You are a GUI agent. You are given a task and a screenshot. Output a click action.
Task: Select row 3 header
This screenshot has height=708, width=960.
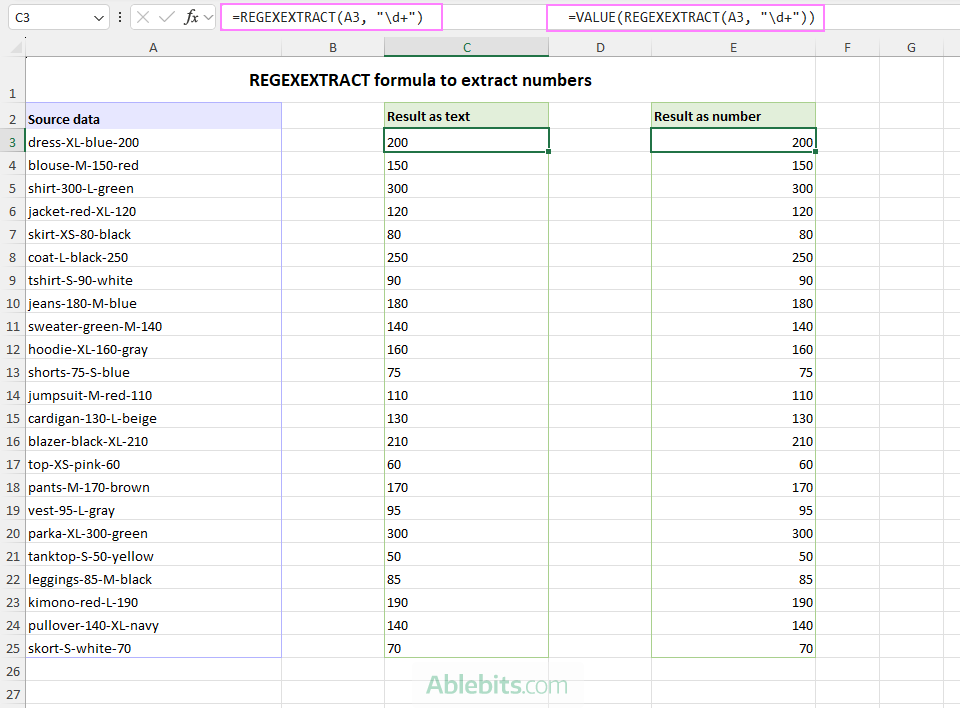pyautogui.click(x=12, y=142)
